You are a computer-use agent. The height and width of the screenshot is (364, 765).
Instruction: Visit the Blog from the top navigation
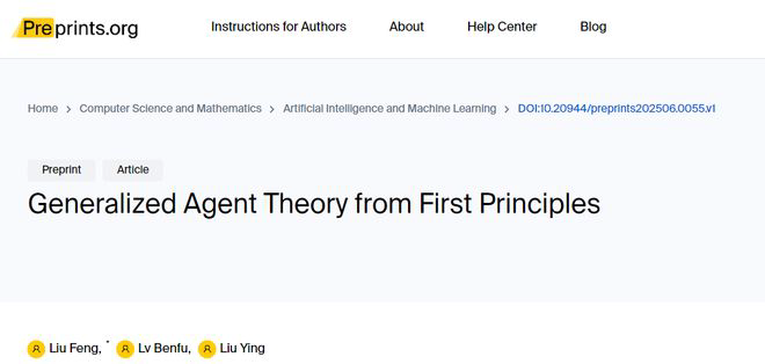pyautogui.click(x=593, y=26)
